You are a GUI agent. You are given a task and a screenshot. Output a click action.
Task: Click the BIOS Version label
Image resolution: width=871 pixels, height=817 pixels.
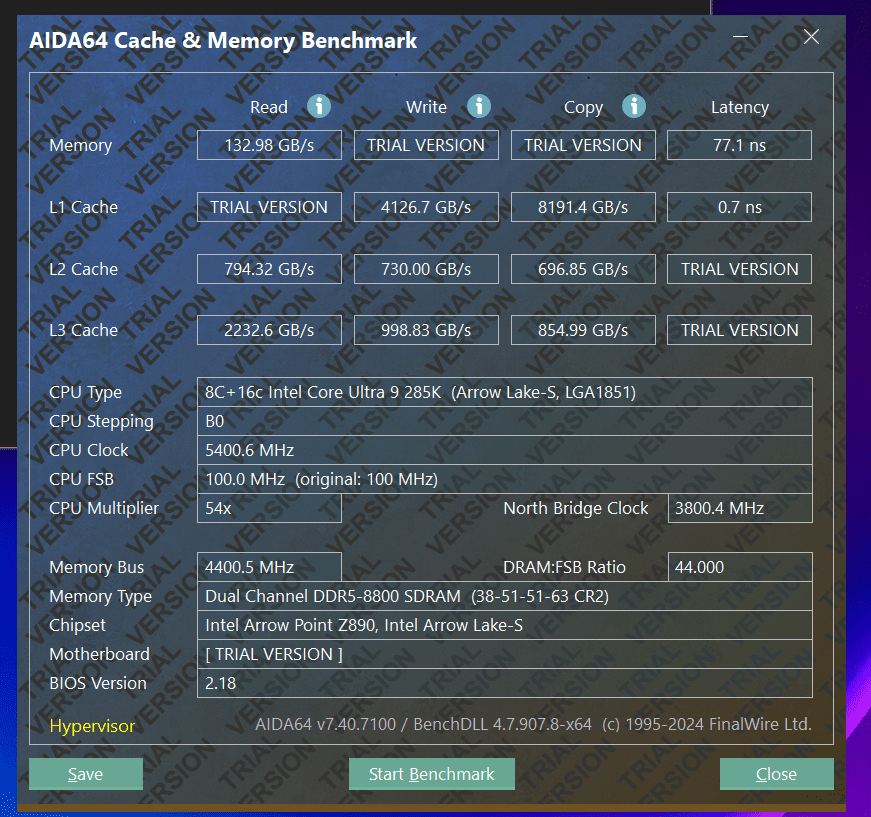pos(98,683)
